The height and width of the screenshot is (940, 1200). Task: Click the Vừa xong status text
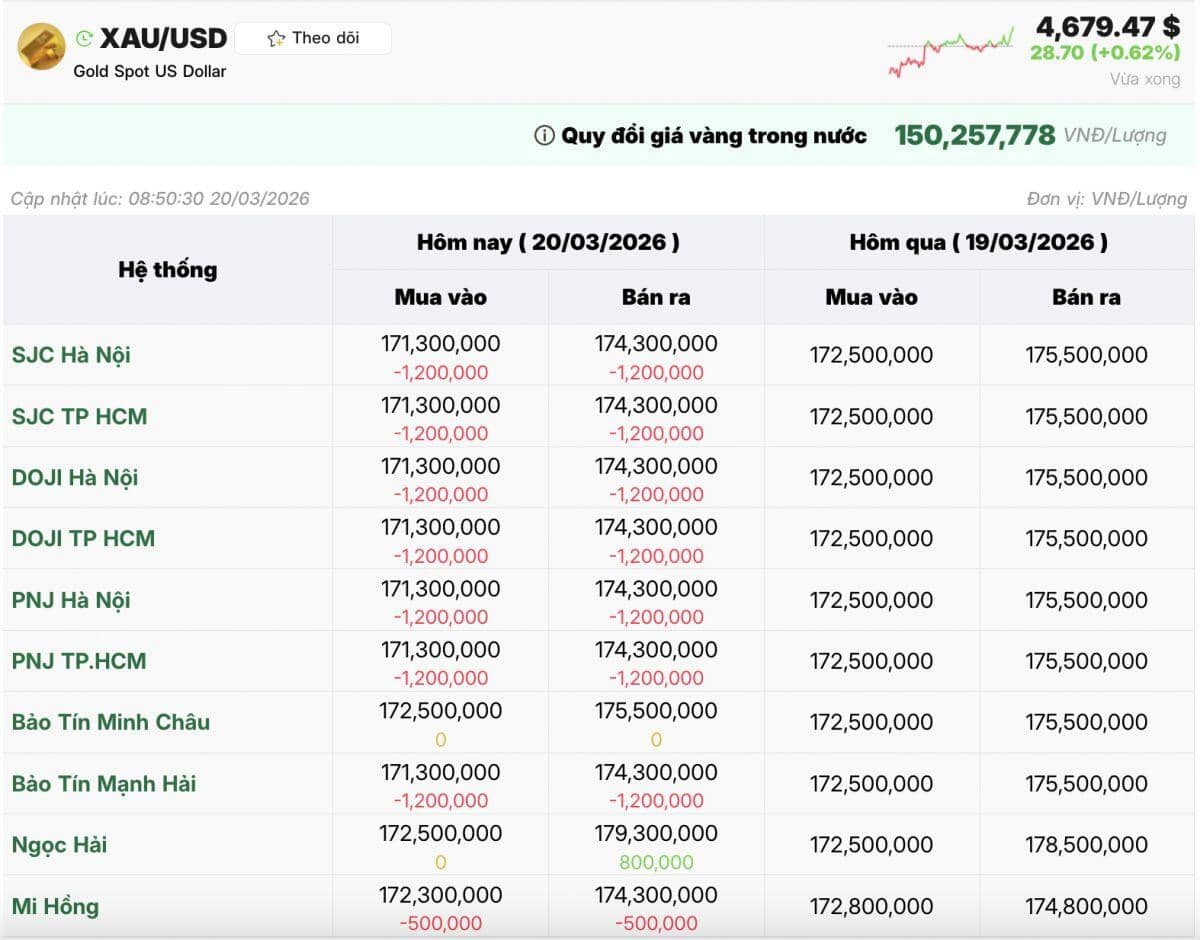[1145, 79]
